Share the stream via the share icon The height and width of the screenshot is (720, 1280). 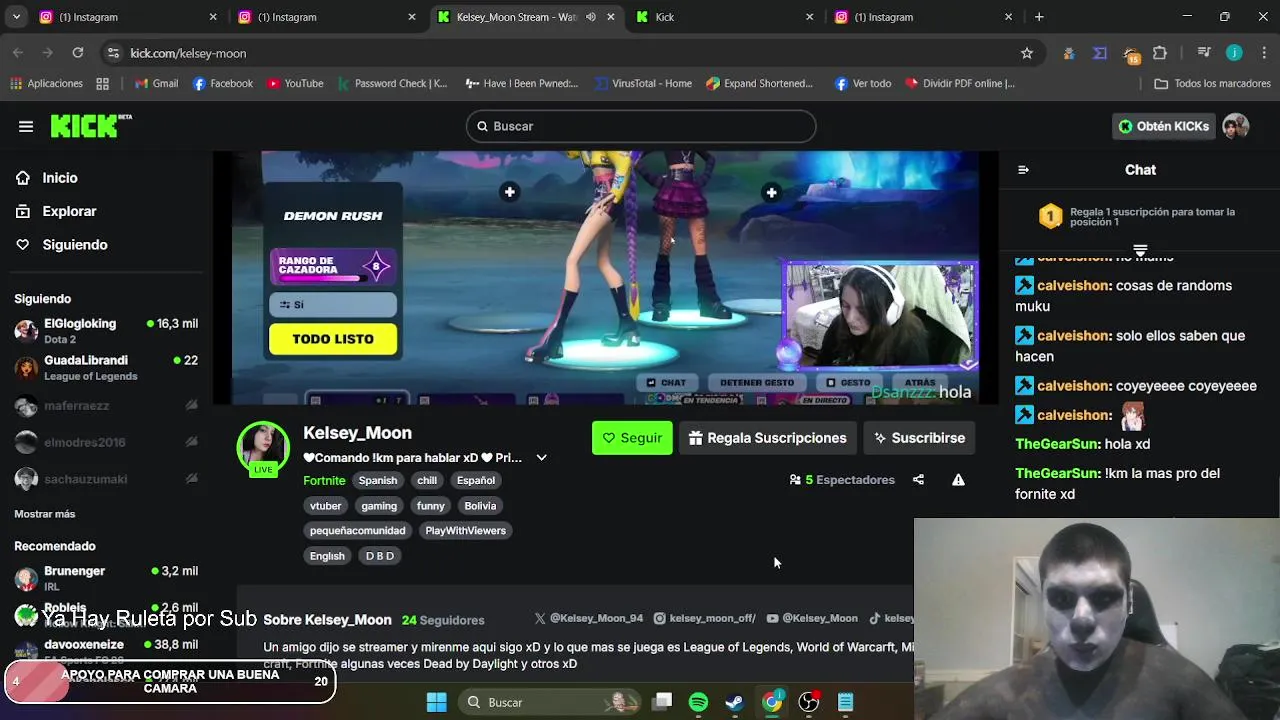coord(918,480)
